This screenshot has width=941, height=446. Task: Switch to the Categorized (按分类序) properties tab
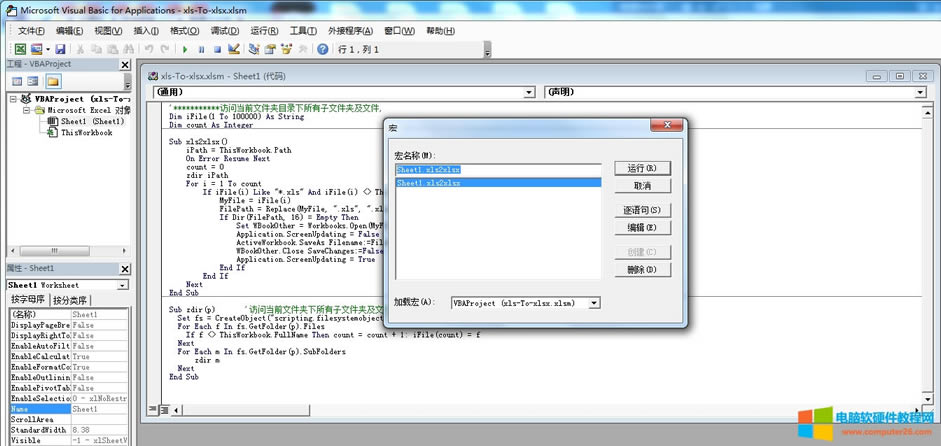71,300
